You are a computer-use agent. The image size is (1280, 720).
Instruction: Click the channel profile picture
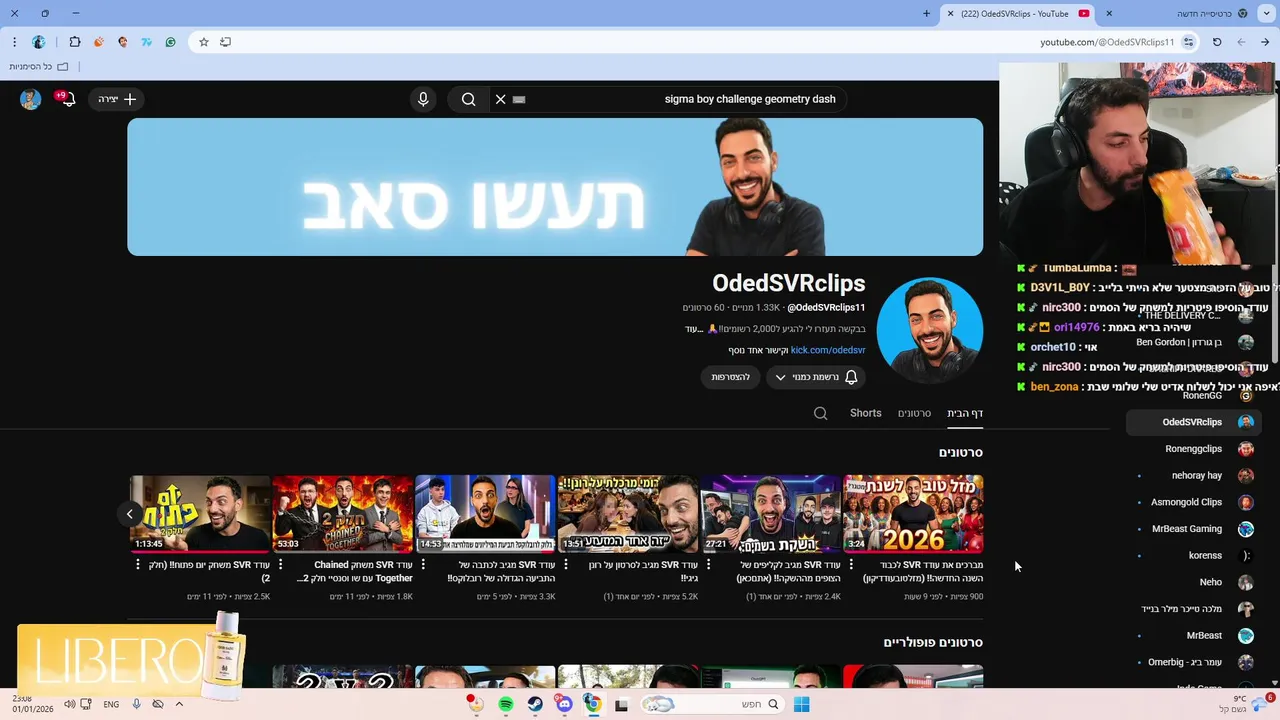(x=930, y=330)
